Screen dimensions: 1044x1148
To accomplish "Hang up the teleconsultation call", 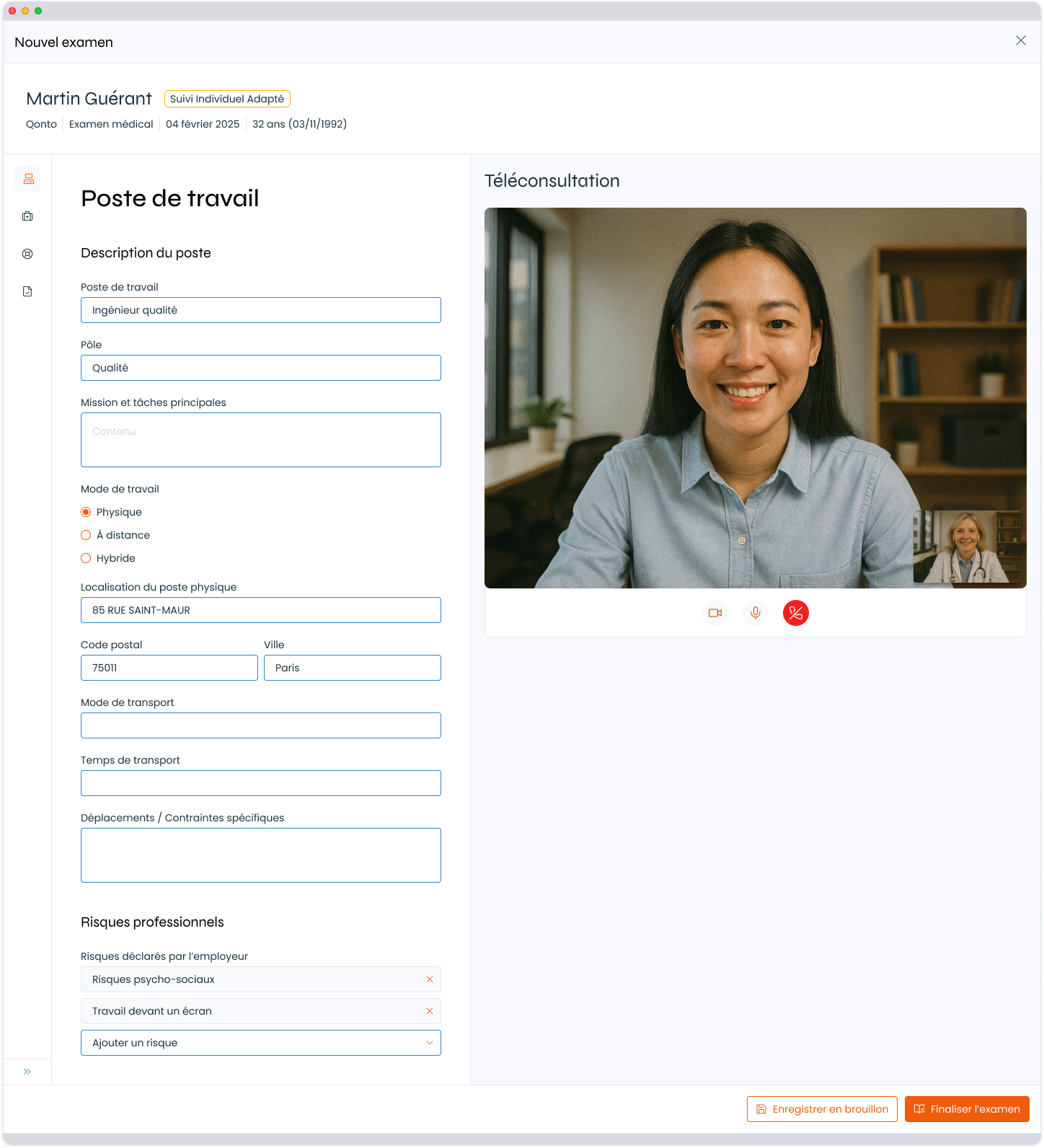I will [x=796, y=613].
